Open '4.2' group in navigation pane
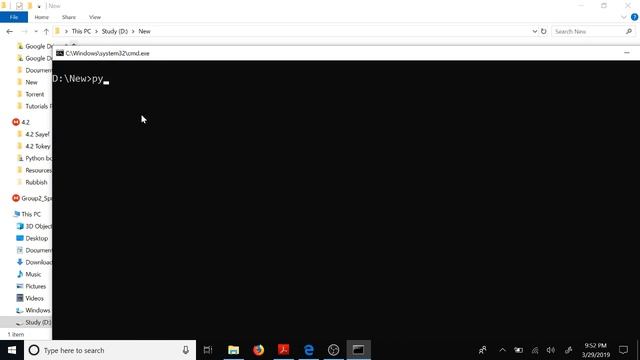Image resolution: width=640 pixels, height=360 pixels. pyautogui.click(x=21, y=122)
